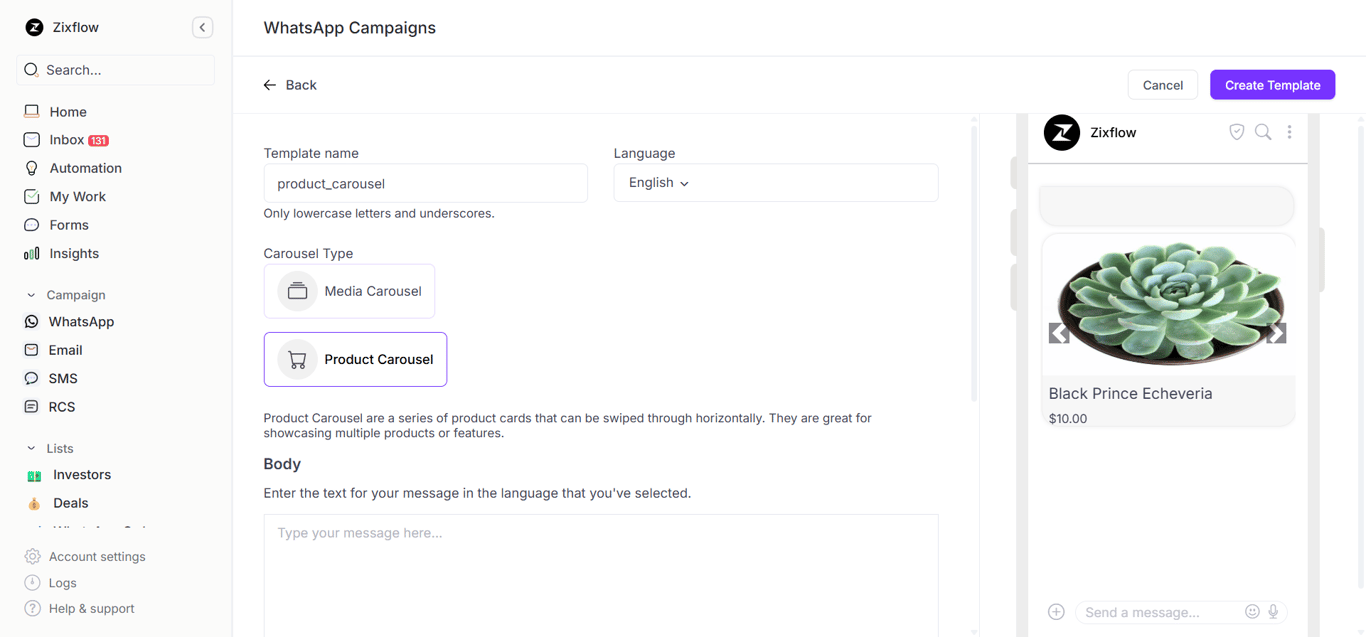1366x637 pixels.
Task: Click the microphone icon in the message bar
Action: (1274, 611)
